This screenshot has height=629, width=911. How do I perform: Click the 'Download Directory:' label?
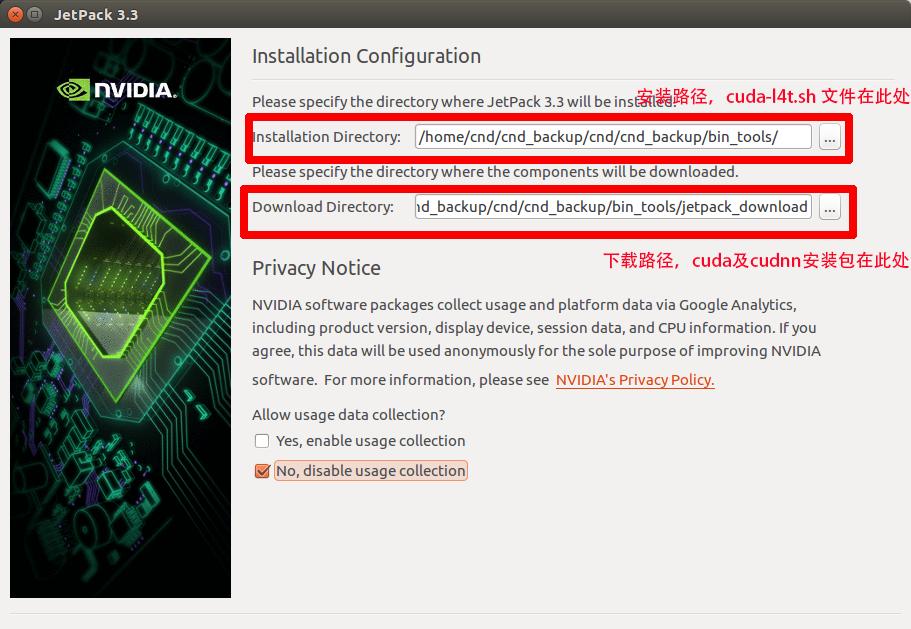click(x=323, y=207)
